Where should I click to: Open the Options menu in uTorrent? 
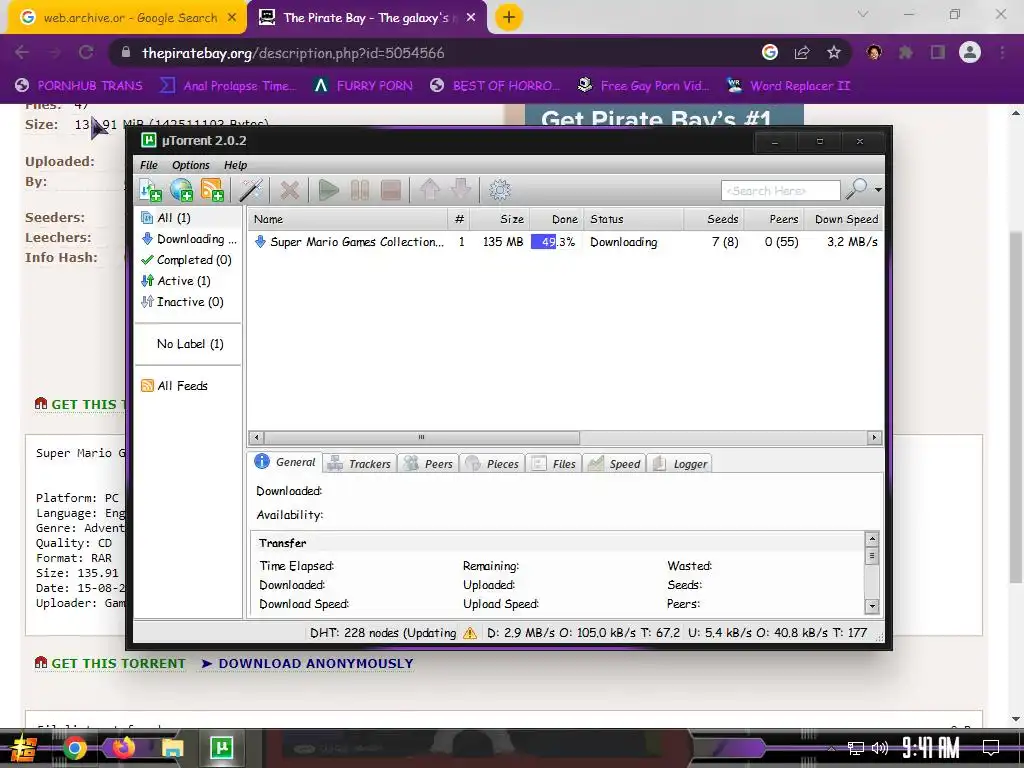point(191,165)
